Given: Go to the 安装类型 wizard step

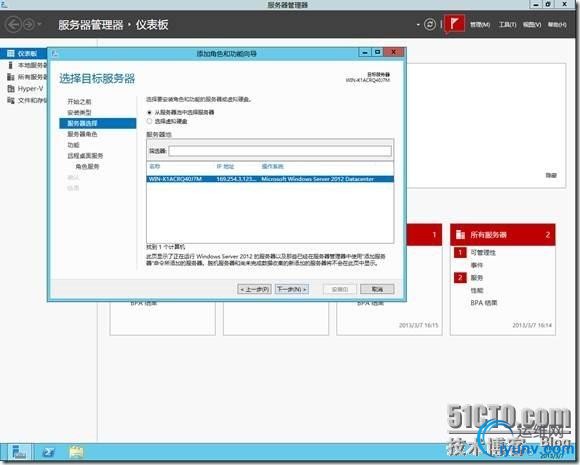Looking at the screenshot, I should click(x=79, y=112).
